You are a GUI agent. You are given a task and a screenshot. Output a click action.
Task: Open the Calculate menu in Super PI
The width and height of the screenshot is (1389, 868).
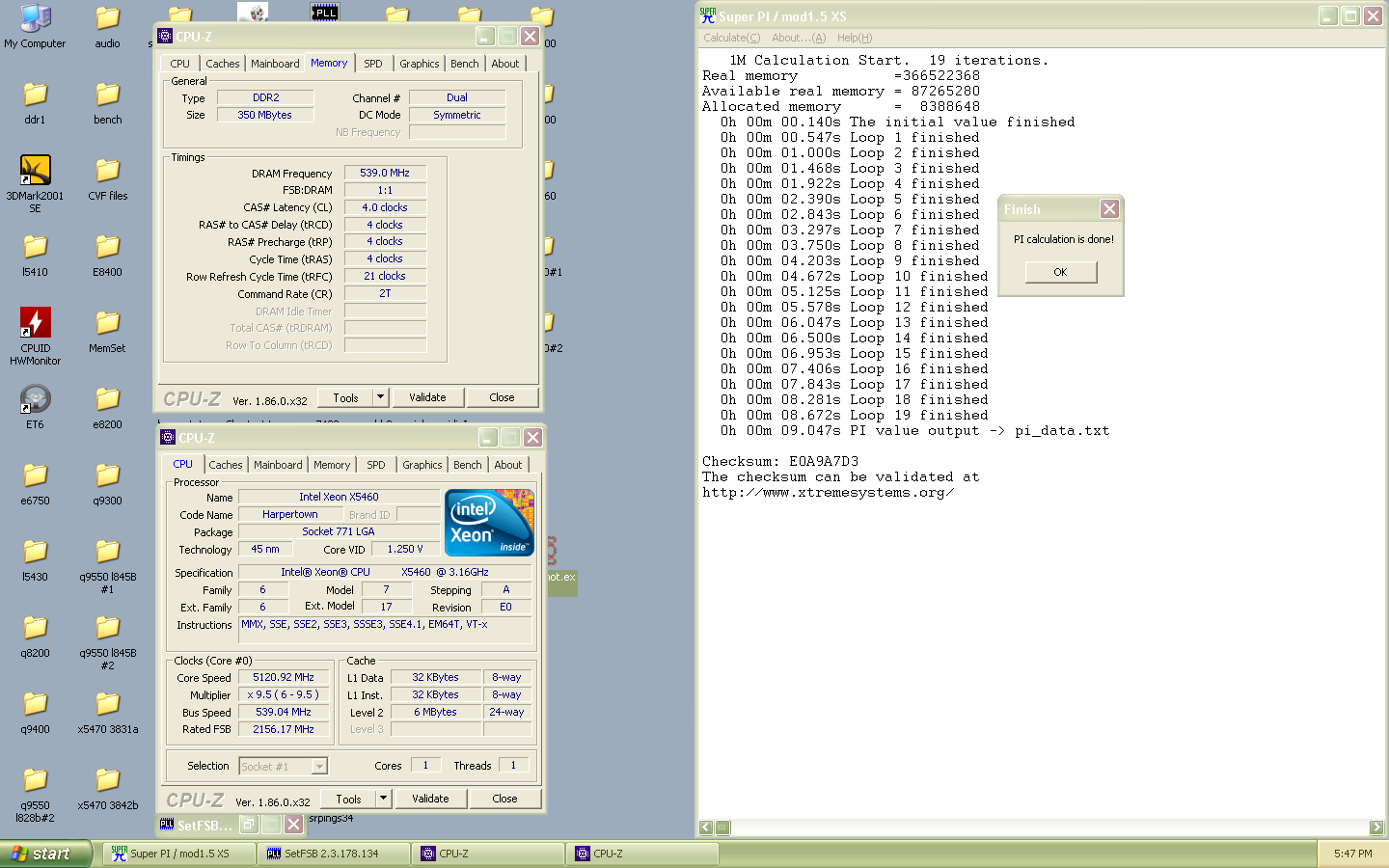731,38
